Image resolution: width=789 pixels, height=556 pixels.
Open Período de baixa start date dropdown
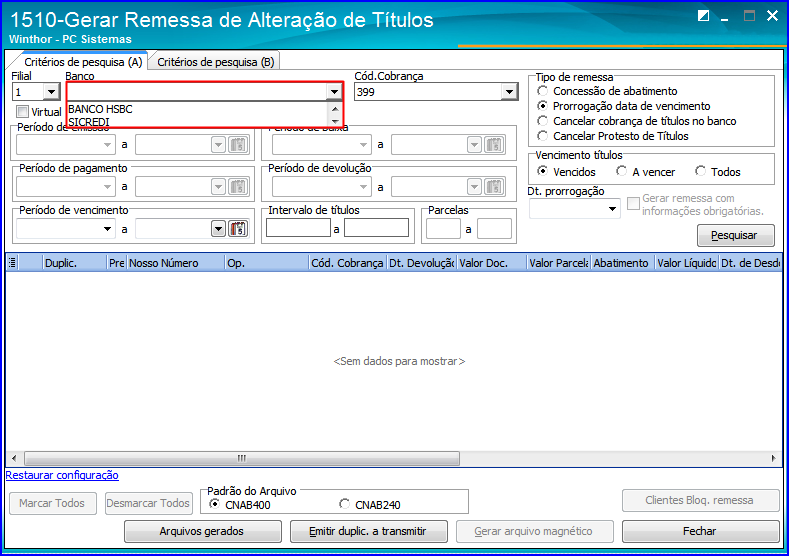click(x=363, y=145)
